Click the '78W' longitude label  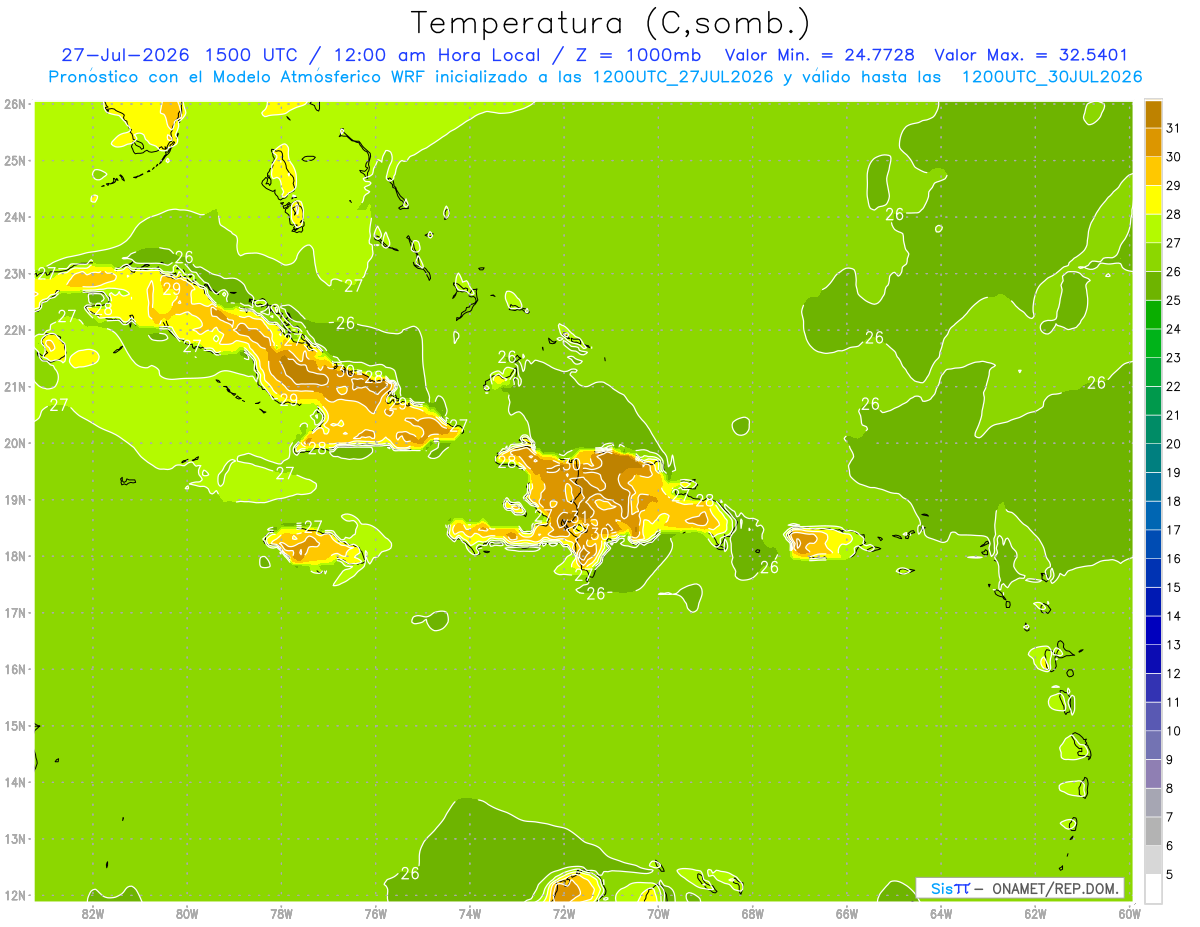tap(281, 913)
